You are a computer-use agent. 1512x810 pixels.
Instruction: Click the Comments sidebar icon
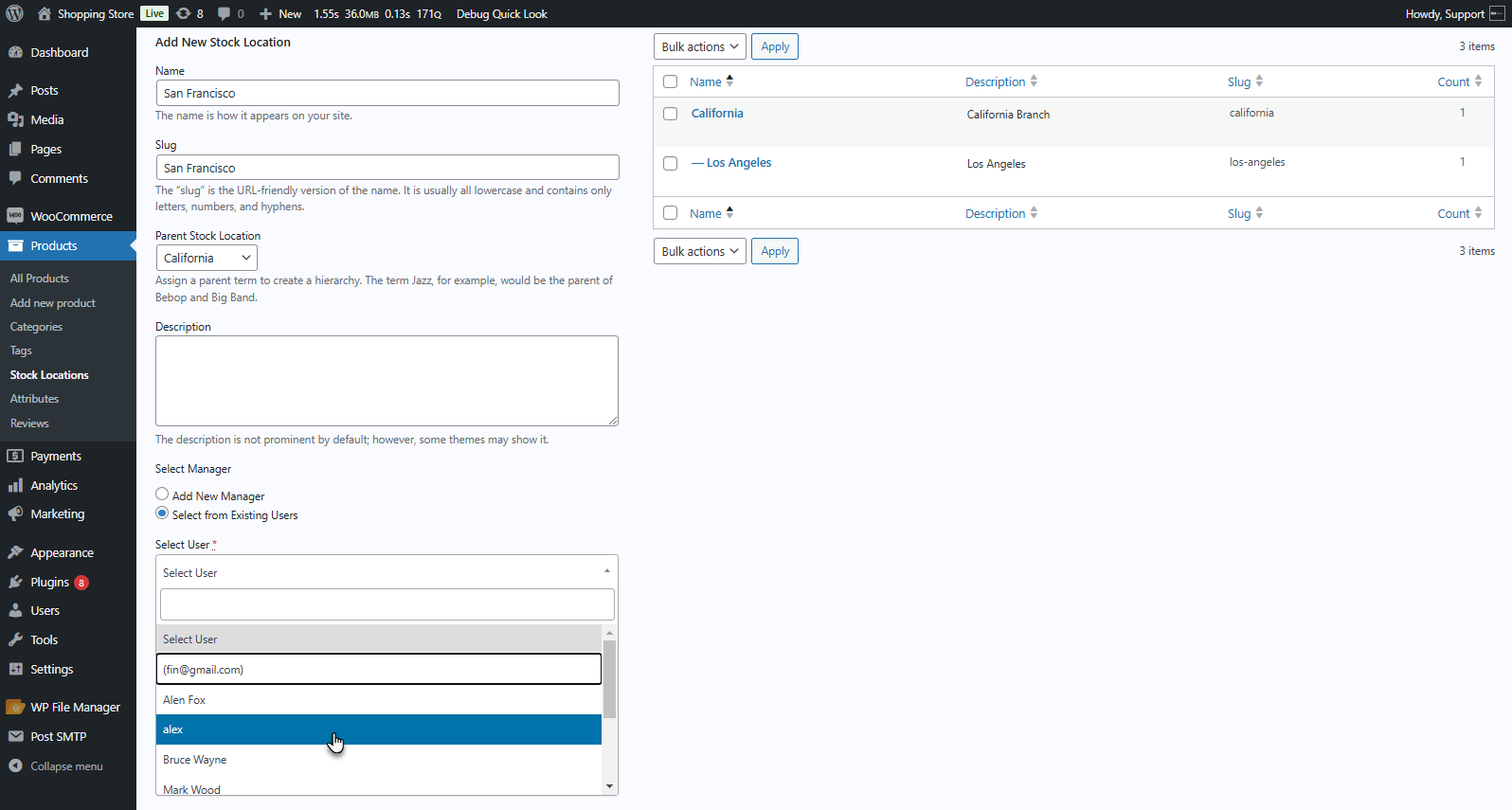point(15,178)
